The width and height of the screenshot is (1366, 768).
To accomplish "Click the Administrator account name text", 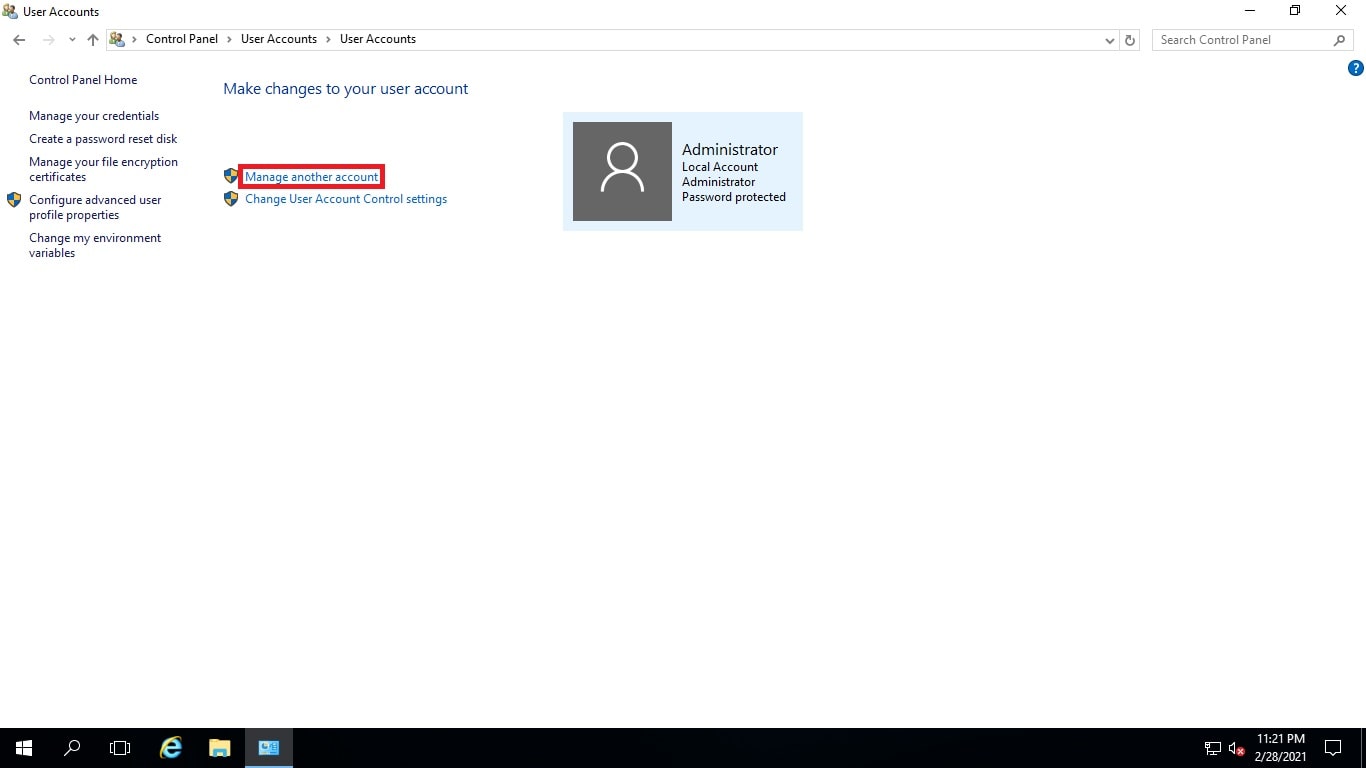I will [x=730, y=150].
